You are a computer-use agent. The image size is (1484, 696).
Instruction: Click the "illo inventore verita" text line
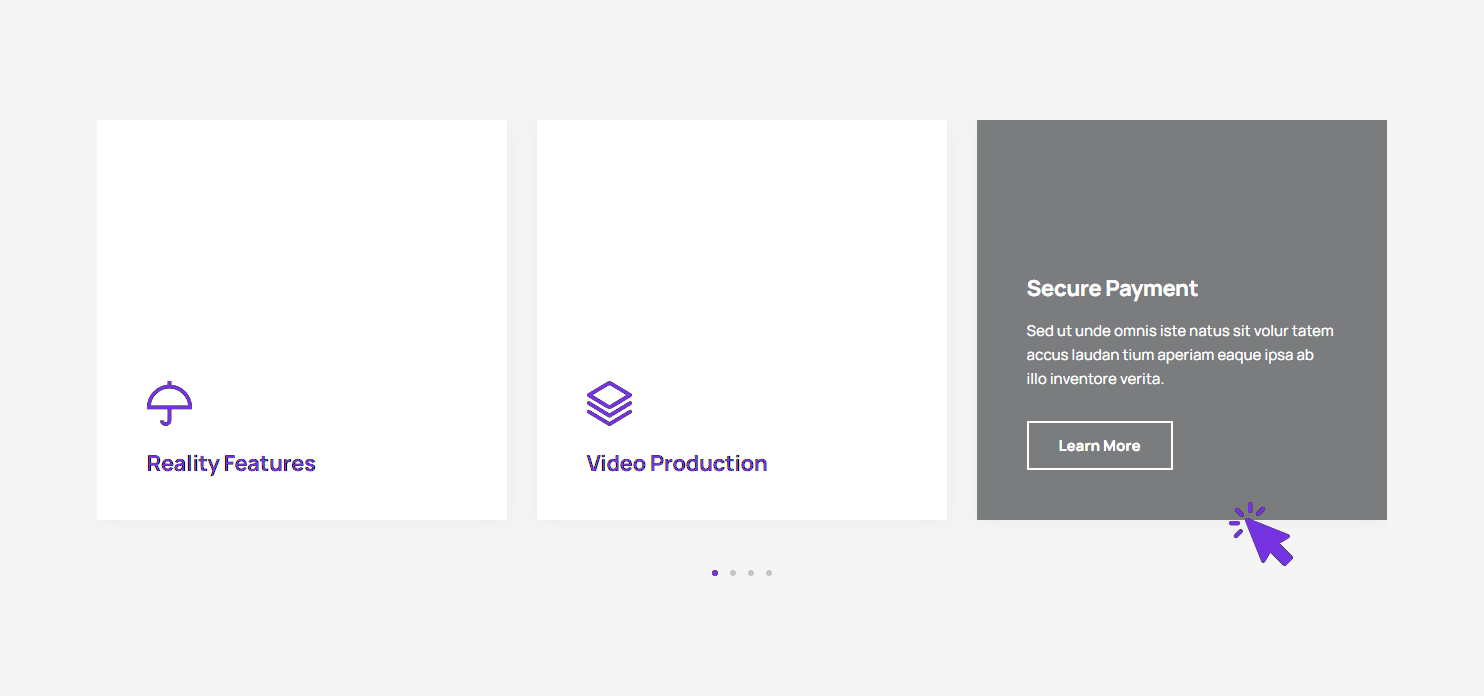click(1095, 379)
